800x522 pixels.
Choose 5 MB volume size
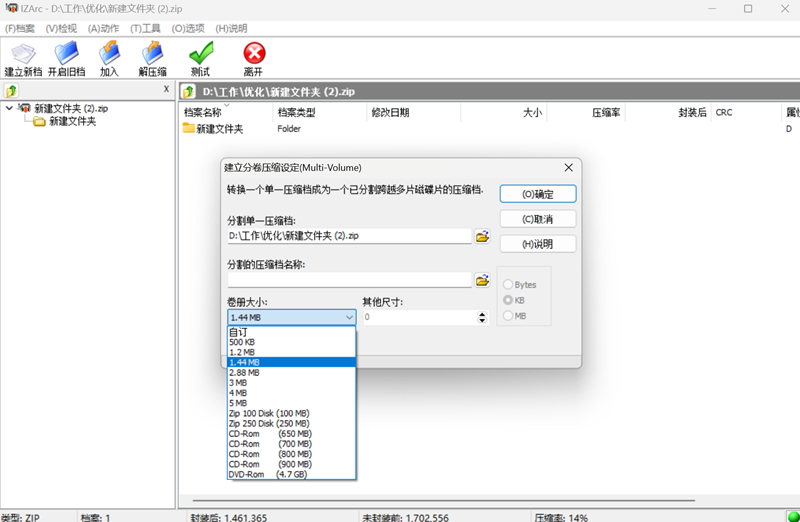pyautogui.click(x=291, y=403)
